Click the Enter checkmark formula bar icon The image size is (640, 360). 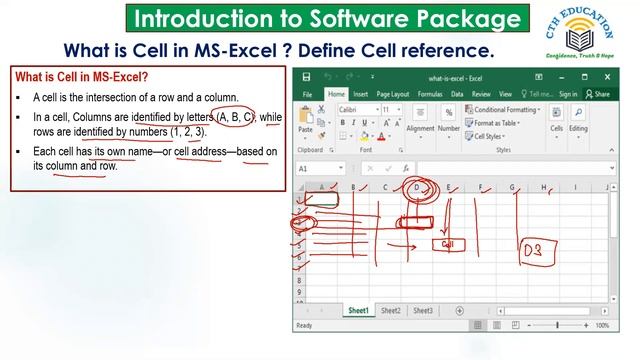click(388, 169)
